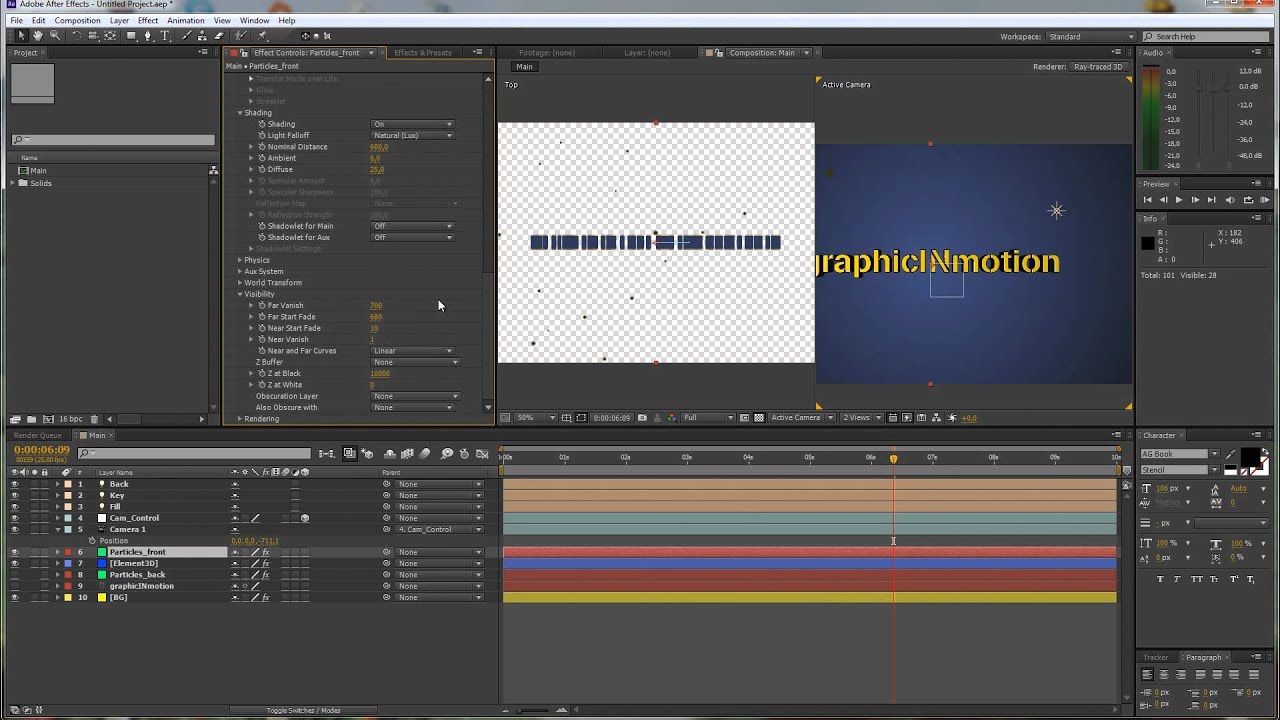Click the new folder icon in Project panel
The height and width of the screenshot is (720, 1280).
(32, 419)
